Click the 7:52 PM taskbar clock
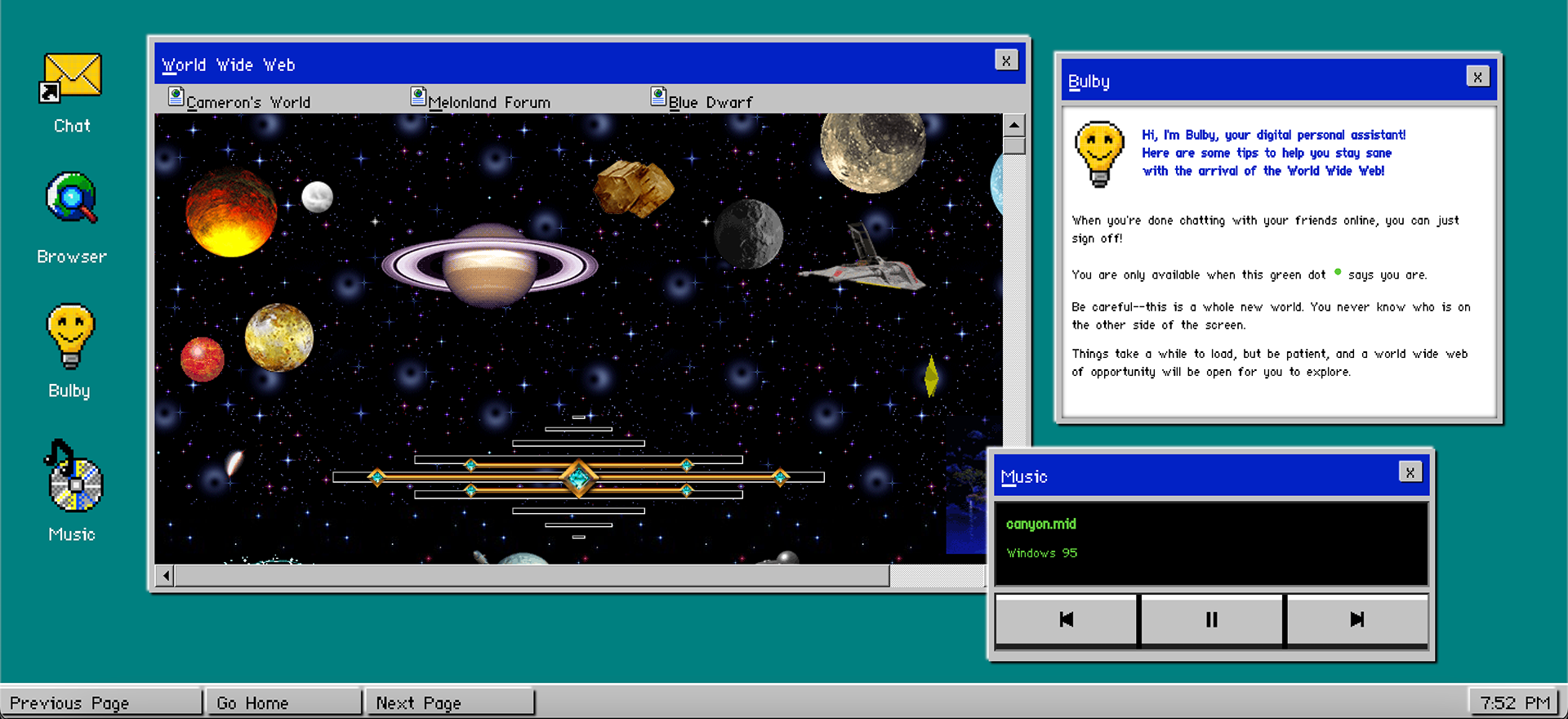Screen dimensions: 1568x719 (1515, 703)
